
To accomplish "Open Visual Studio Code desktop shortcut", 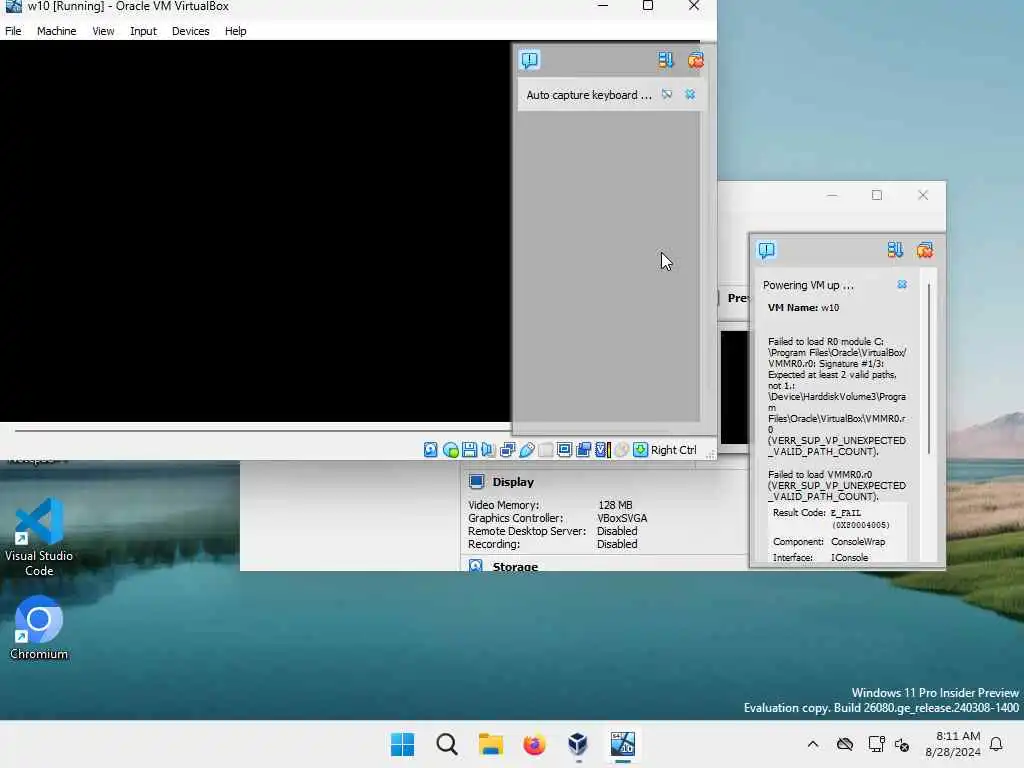I will click(x=39, y=537).
